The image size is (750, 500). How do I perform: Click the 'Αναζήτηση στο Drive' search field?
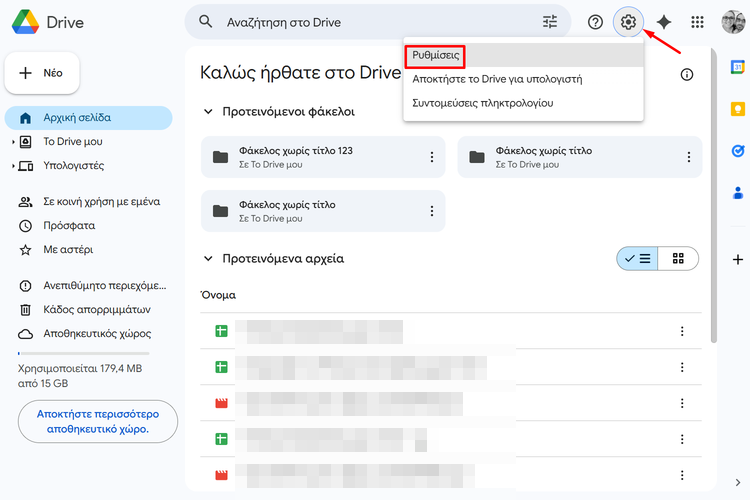click(x=378, y=22)
